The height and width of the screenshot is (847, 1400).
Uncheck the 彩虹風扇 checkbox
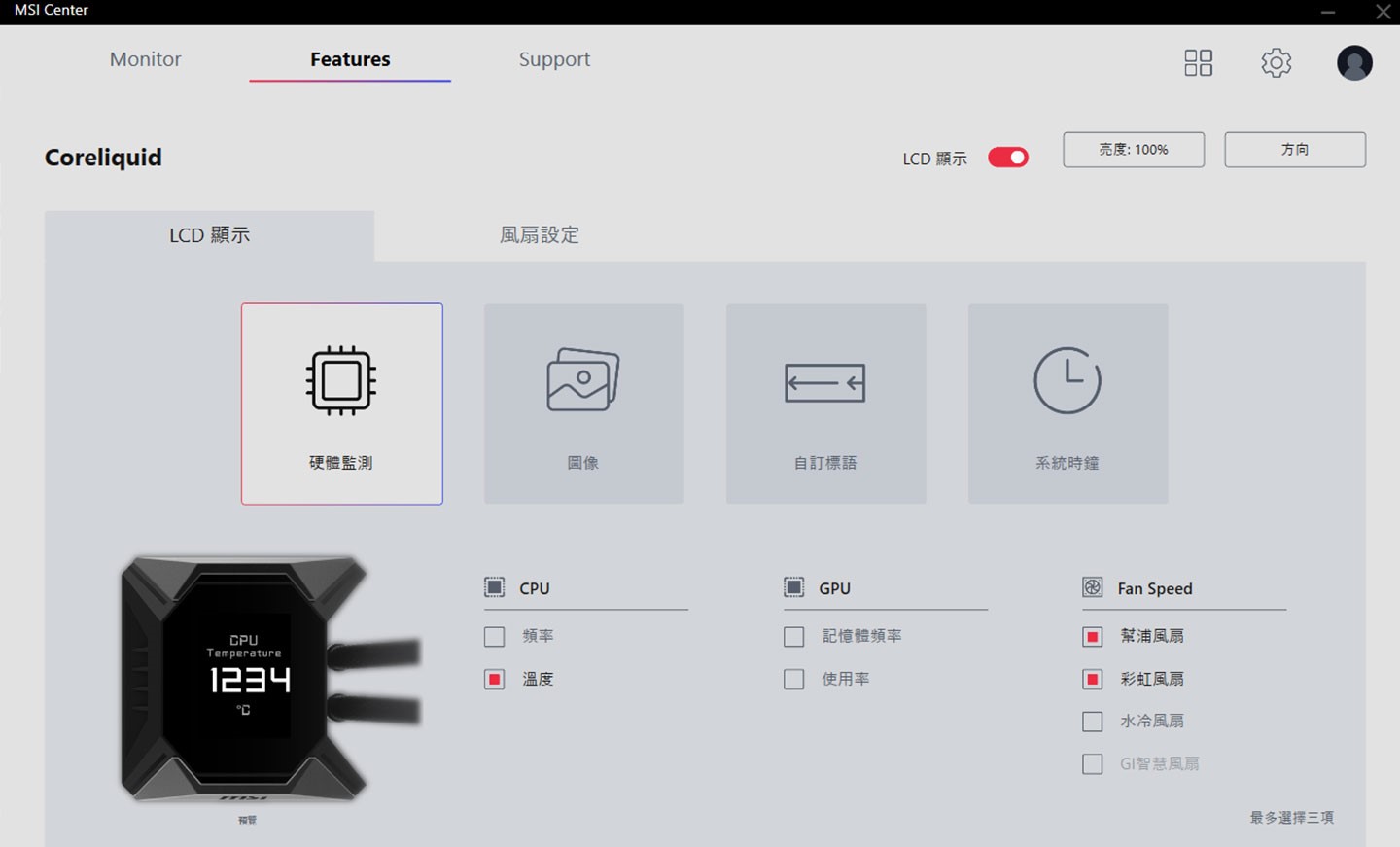pos(1093,679)
